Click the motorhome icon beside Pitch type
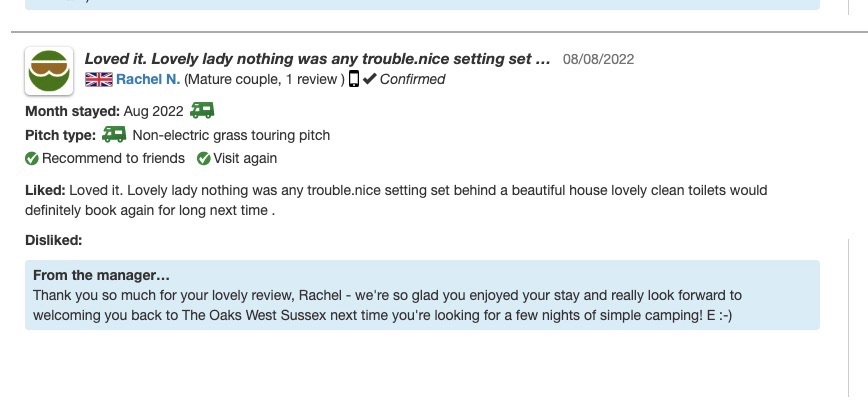The height and width of the screenshot is (411, 868). [114, 134]
